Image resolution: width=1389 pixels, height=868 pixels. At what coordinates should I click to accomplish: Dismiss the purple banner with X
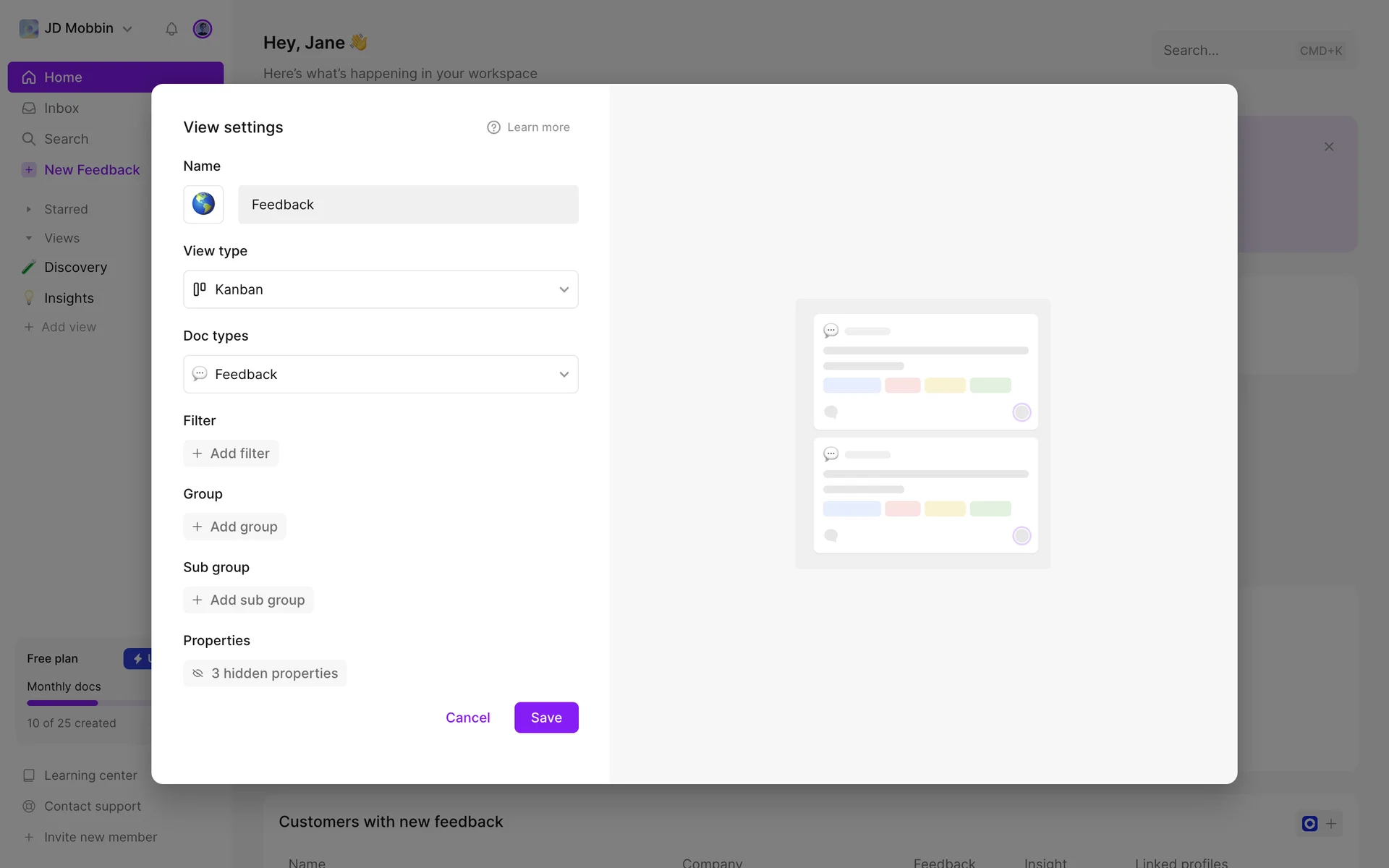point(1329,147)
